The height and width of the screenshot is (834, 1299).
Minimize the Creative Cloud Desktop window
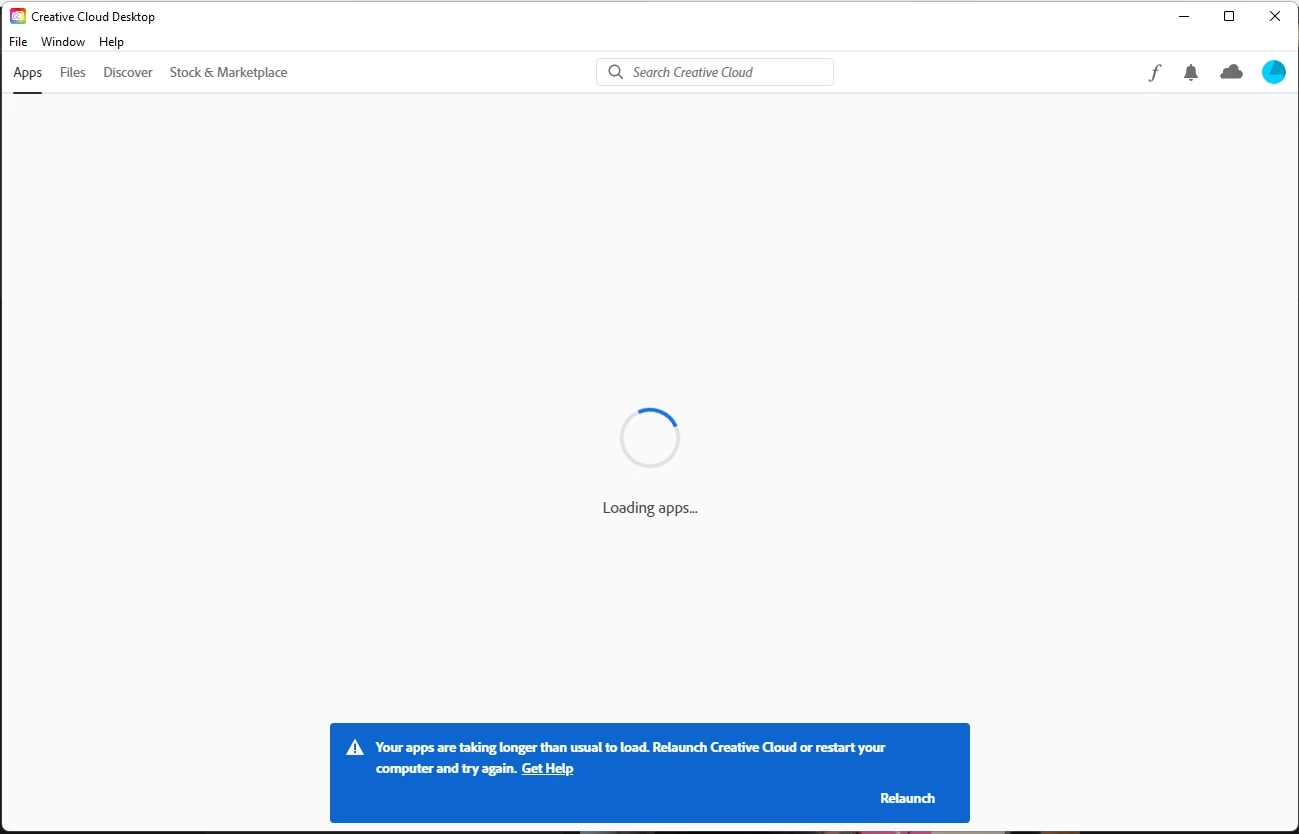(1183, 16)
